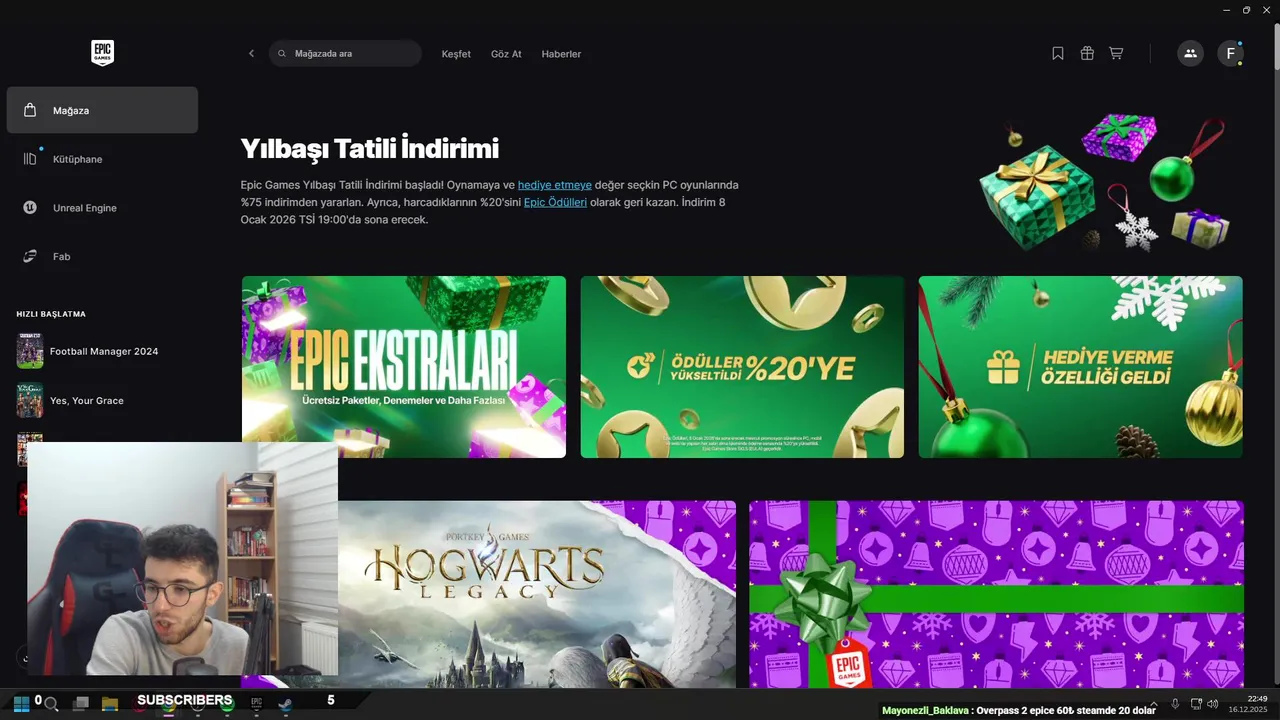This screenshot has height=720, width=1280.
Task: Show hidden system tray icons
Action: (x=1154, y=704)
